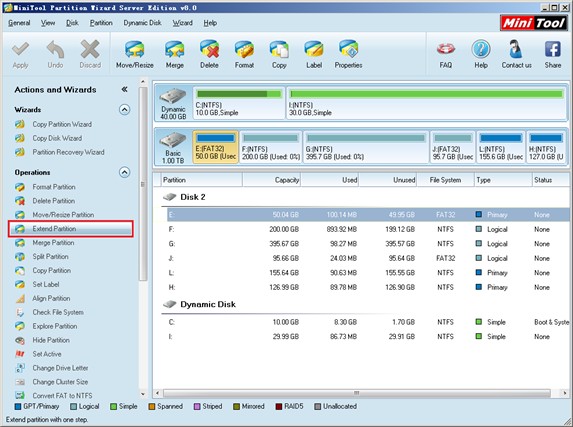Select G: partition block in disk map

366,147
